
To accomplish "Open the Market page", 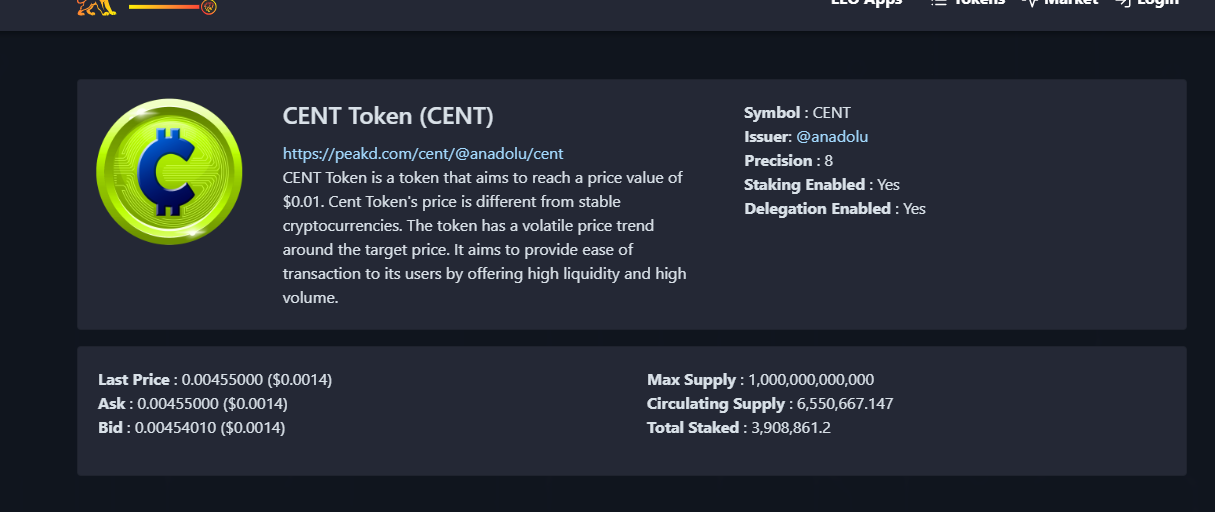I will pyautogui.click(x=1071, y=3).
